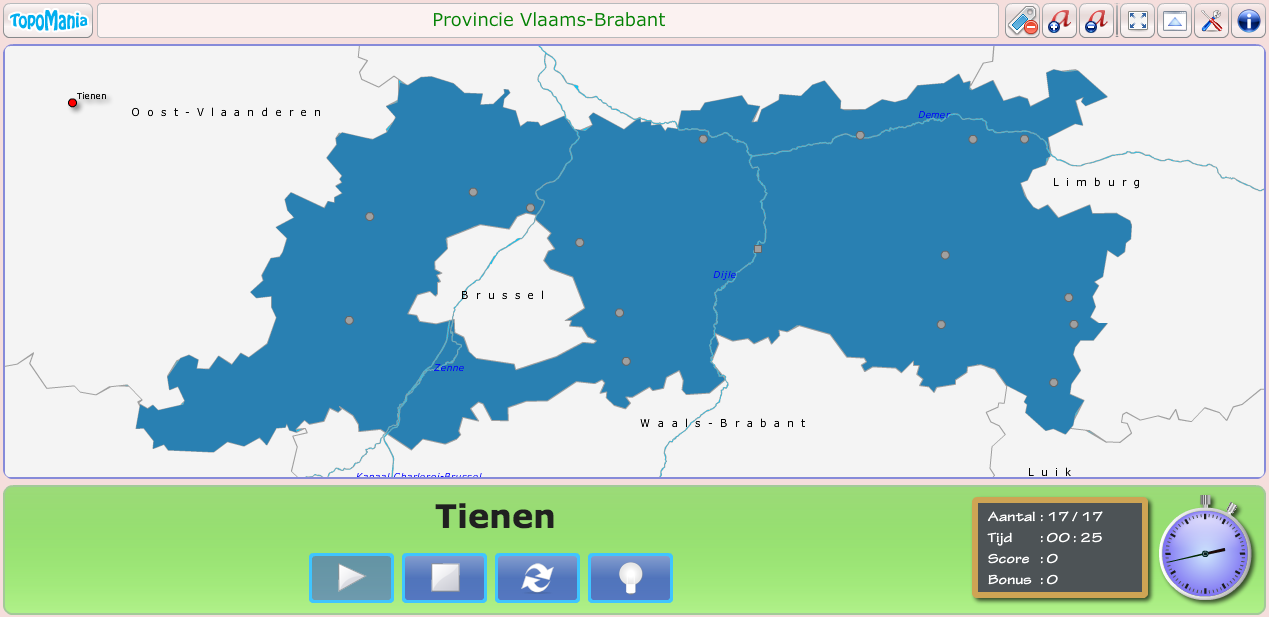Click the TopoMania logo button

[48, 20]
